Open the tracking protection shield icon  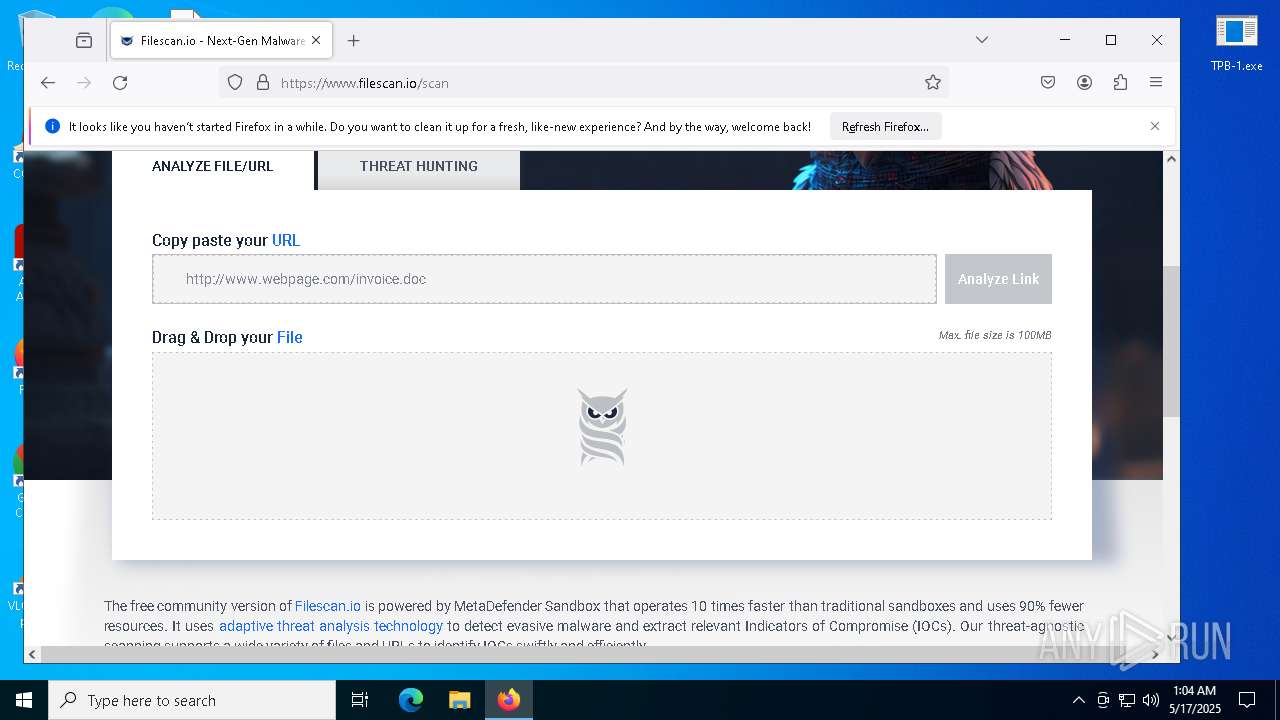click(235, 83)
